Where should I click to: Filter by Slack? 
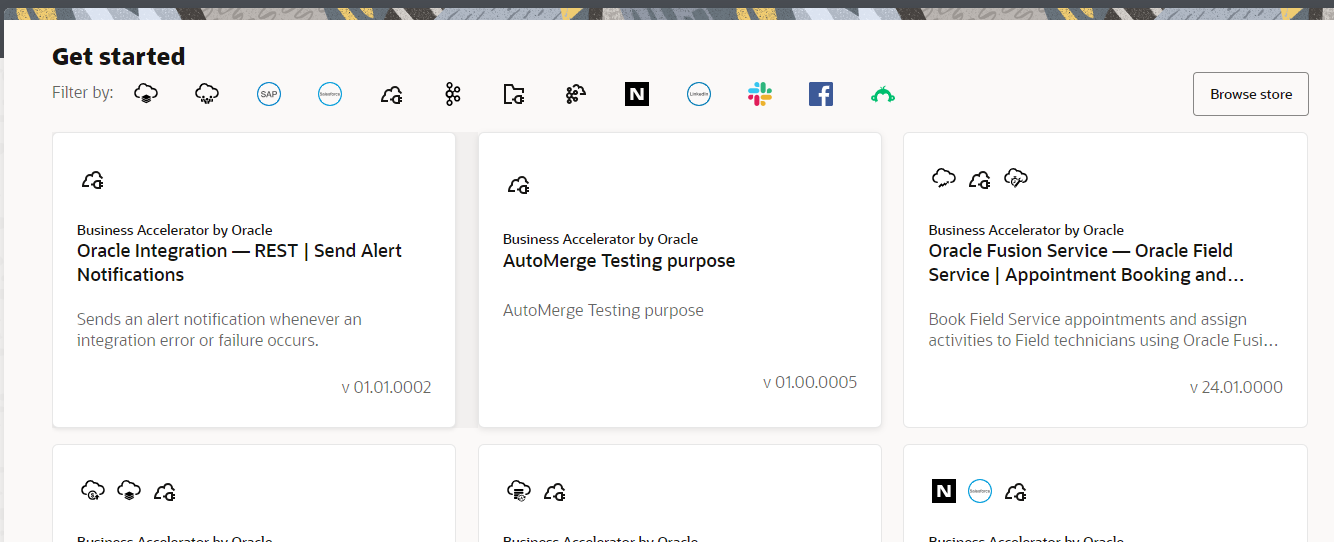(760, 94)
